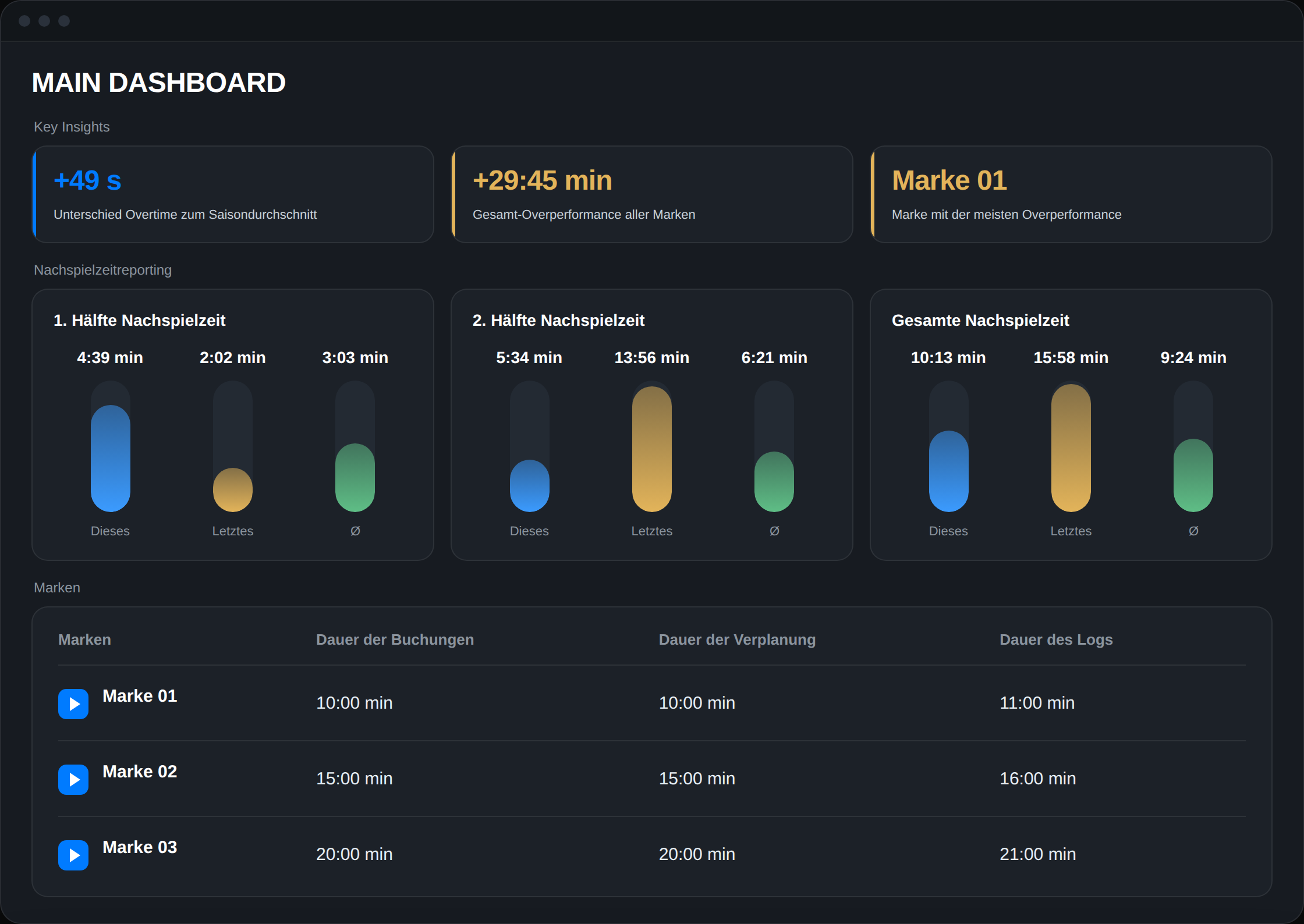Click Marke 01's 10:00 min Buchungen value
The height and width of the screenshot is (924, 1304).
point(354,703)
